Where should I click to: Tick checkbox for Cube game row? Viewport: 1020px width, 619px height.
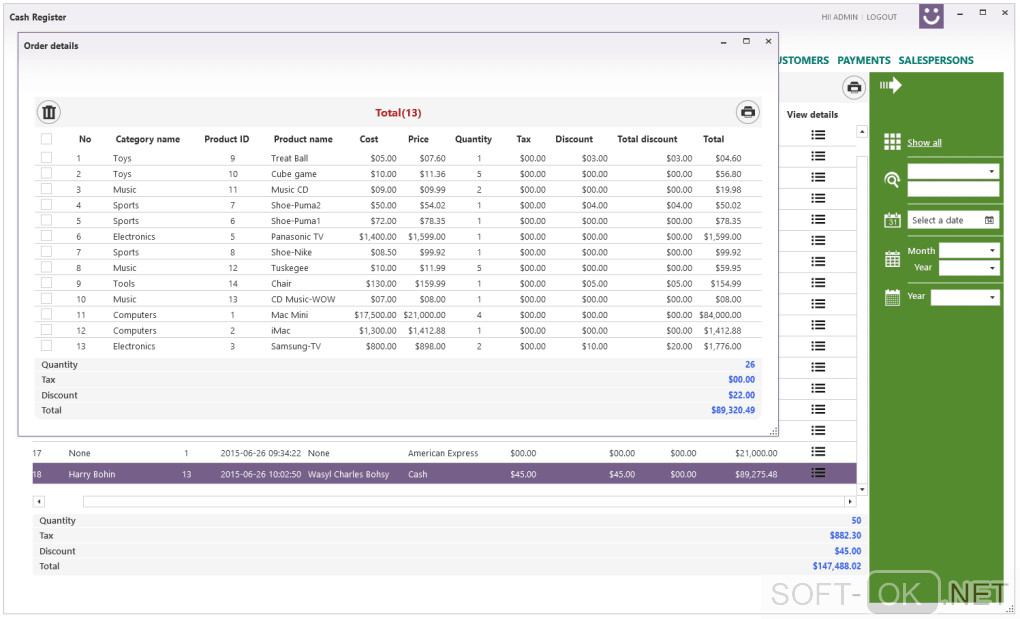(46, 173)
